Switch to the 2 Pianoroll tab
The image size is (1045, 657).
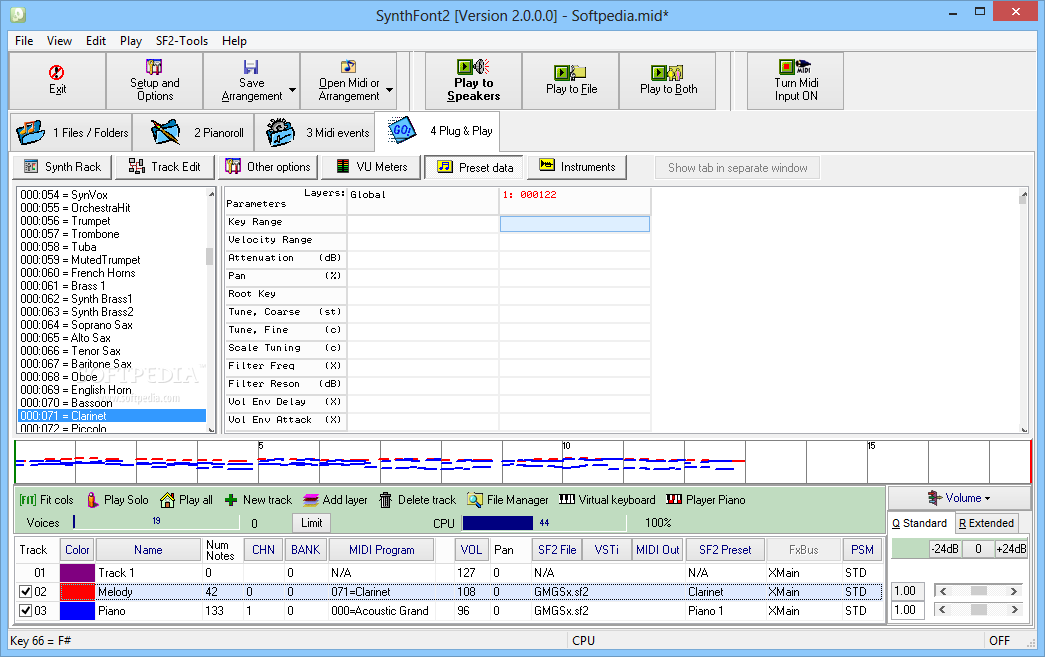click(x=193, y=133)
